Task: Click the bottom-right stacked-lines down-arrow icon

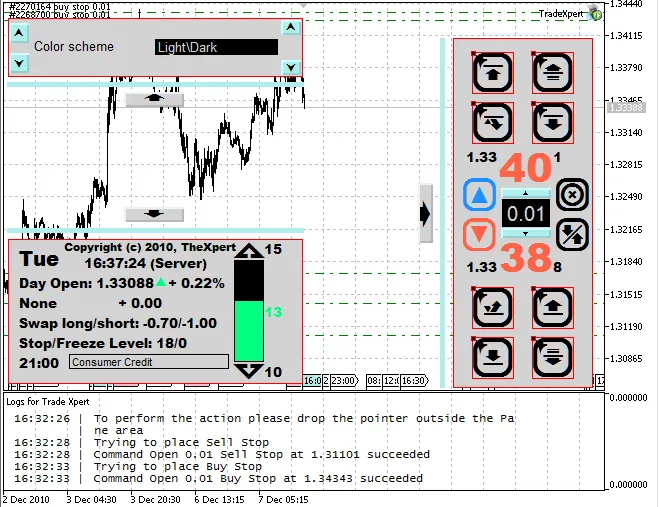Action: pyautogui.click(x=553, y=357)
